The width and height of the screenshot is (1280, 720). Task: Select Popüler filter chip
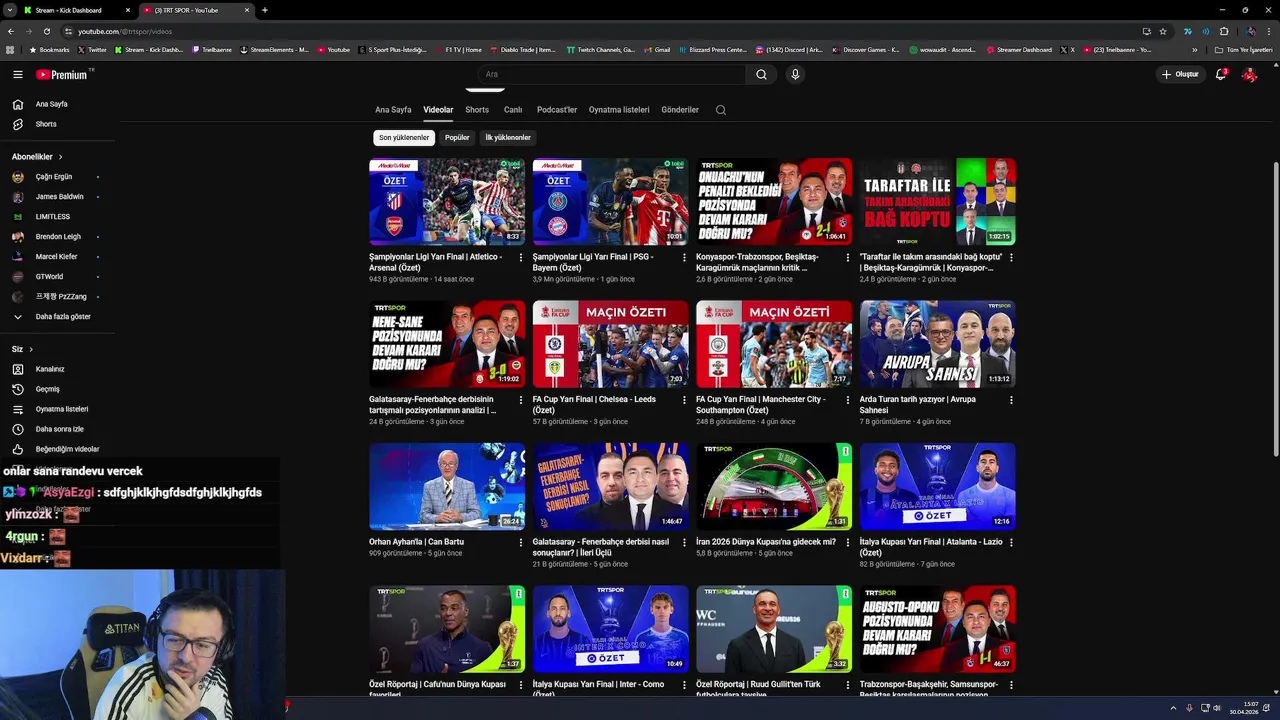457,138
